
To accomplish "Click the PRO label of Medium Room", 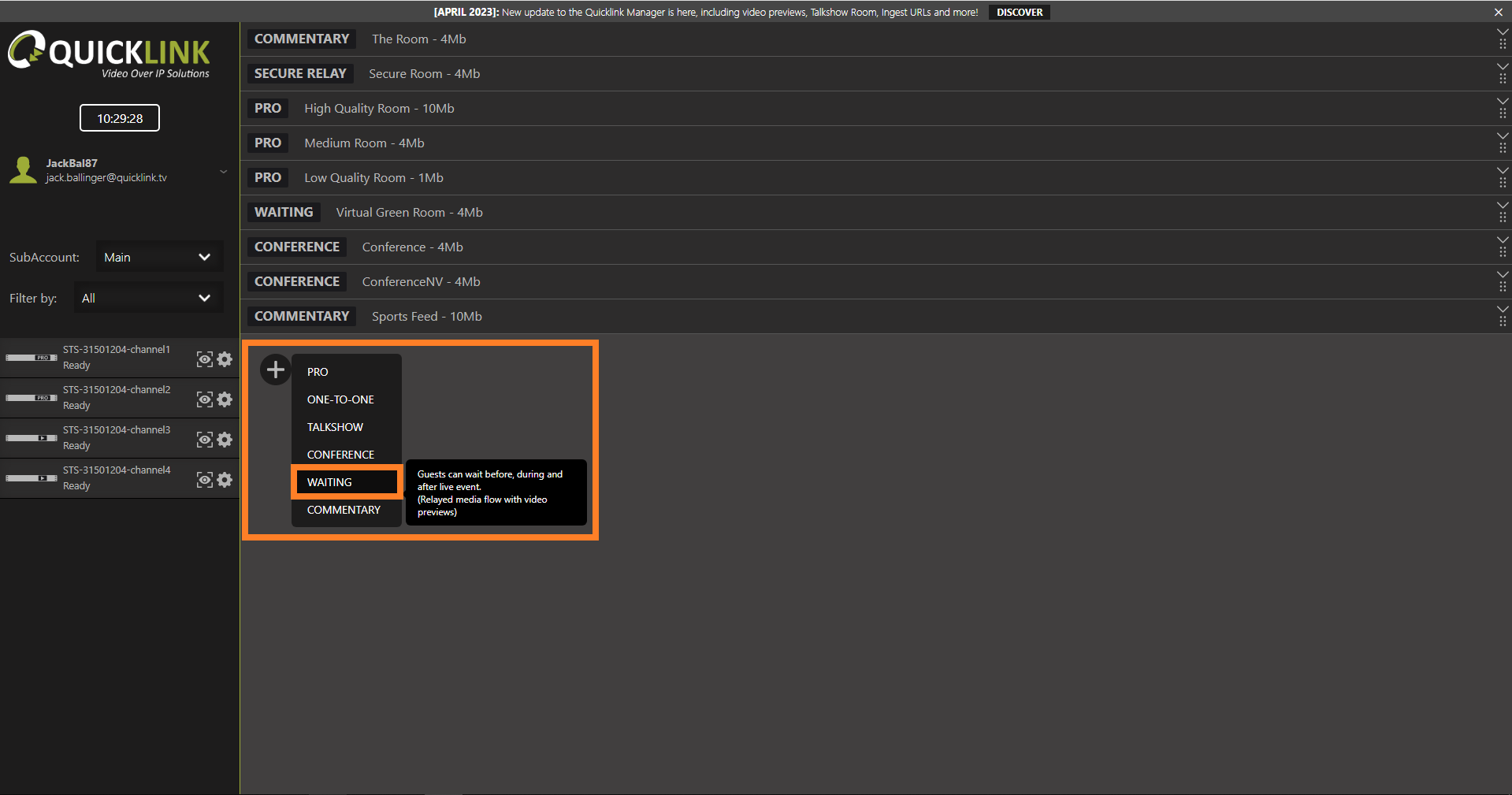I will (268, 143).
